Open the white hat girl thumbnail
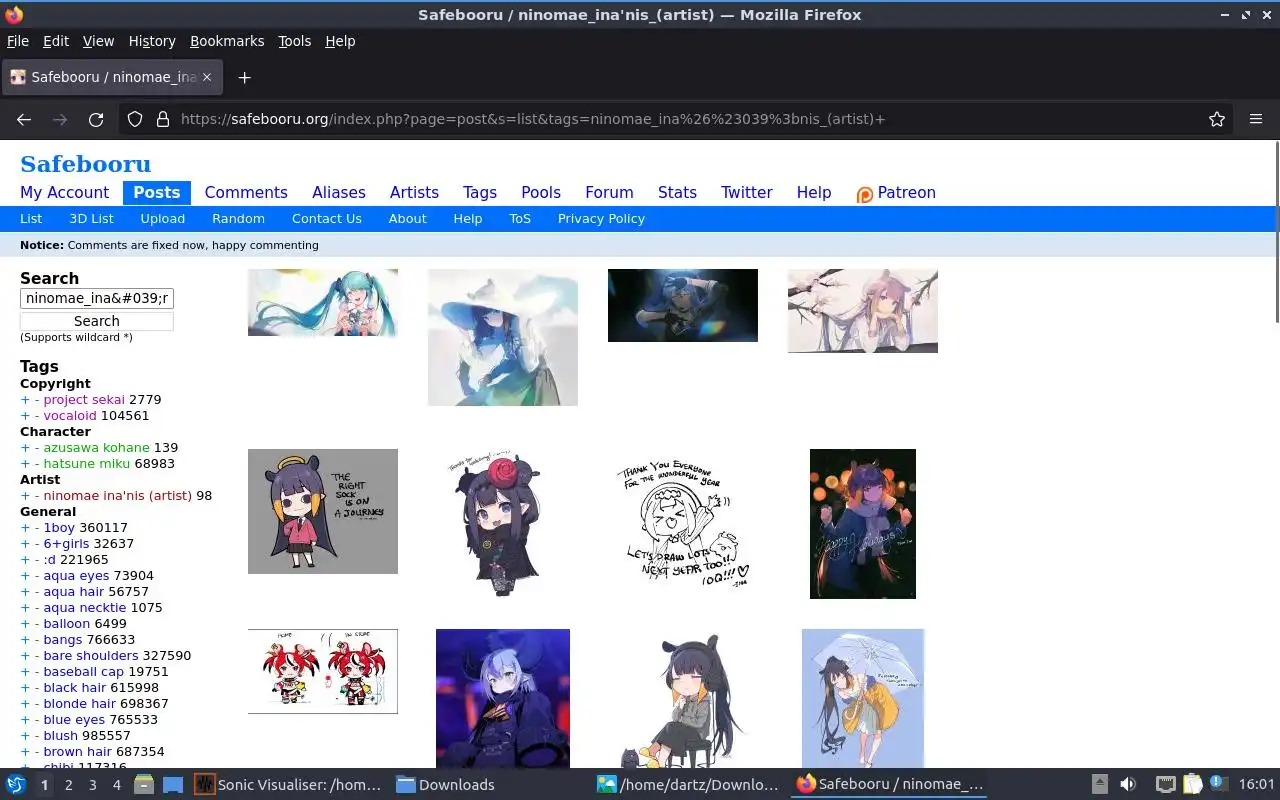1280x800 pixels. click(503, 337)
